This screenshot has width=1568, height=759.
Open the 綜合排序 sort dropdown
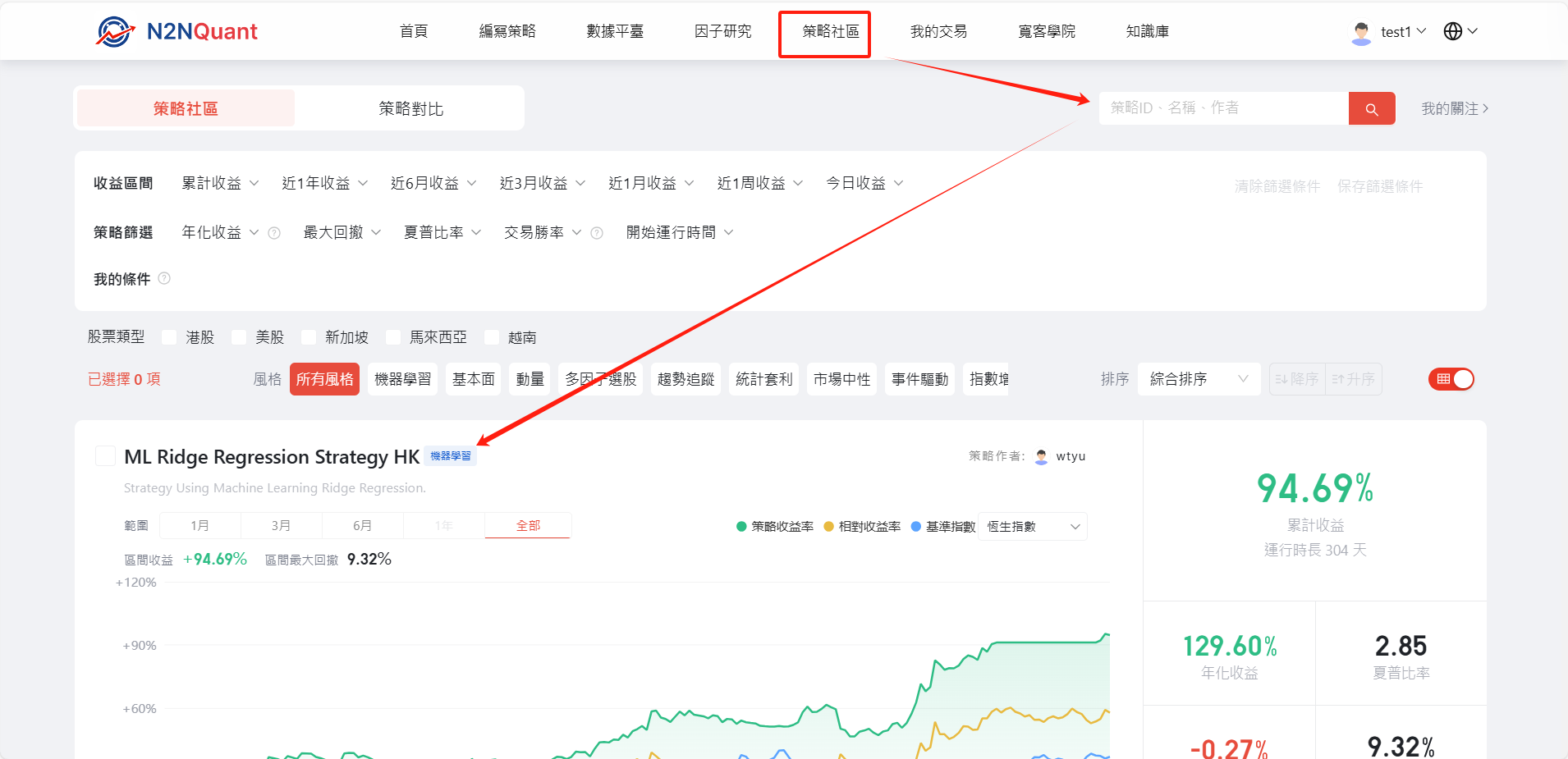1199,379
